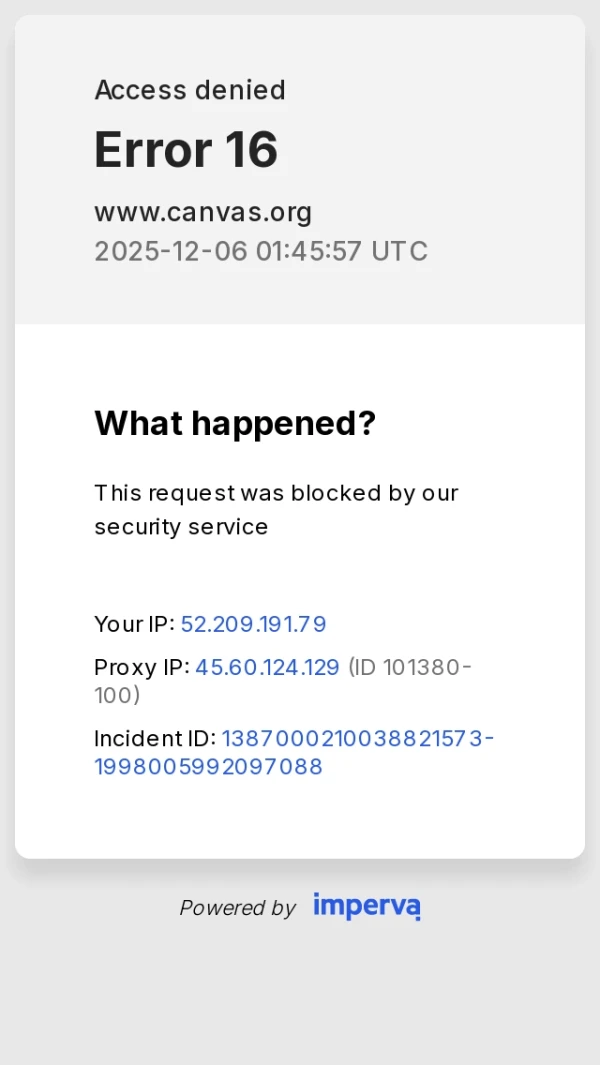600x1065 pixels.
Task: Click the "Your IP:" label
Action: 134,624
